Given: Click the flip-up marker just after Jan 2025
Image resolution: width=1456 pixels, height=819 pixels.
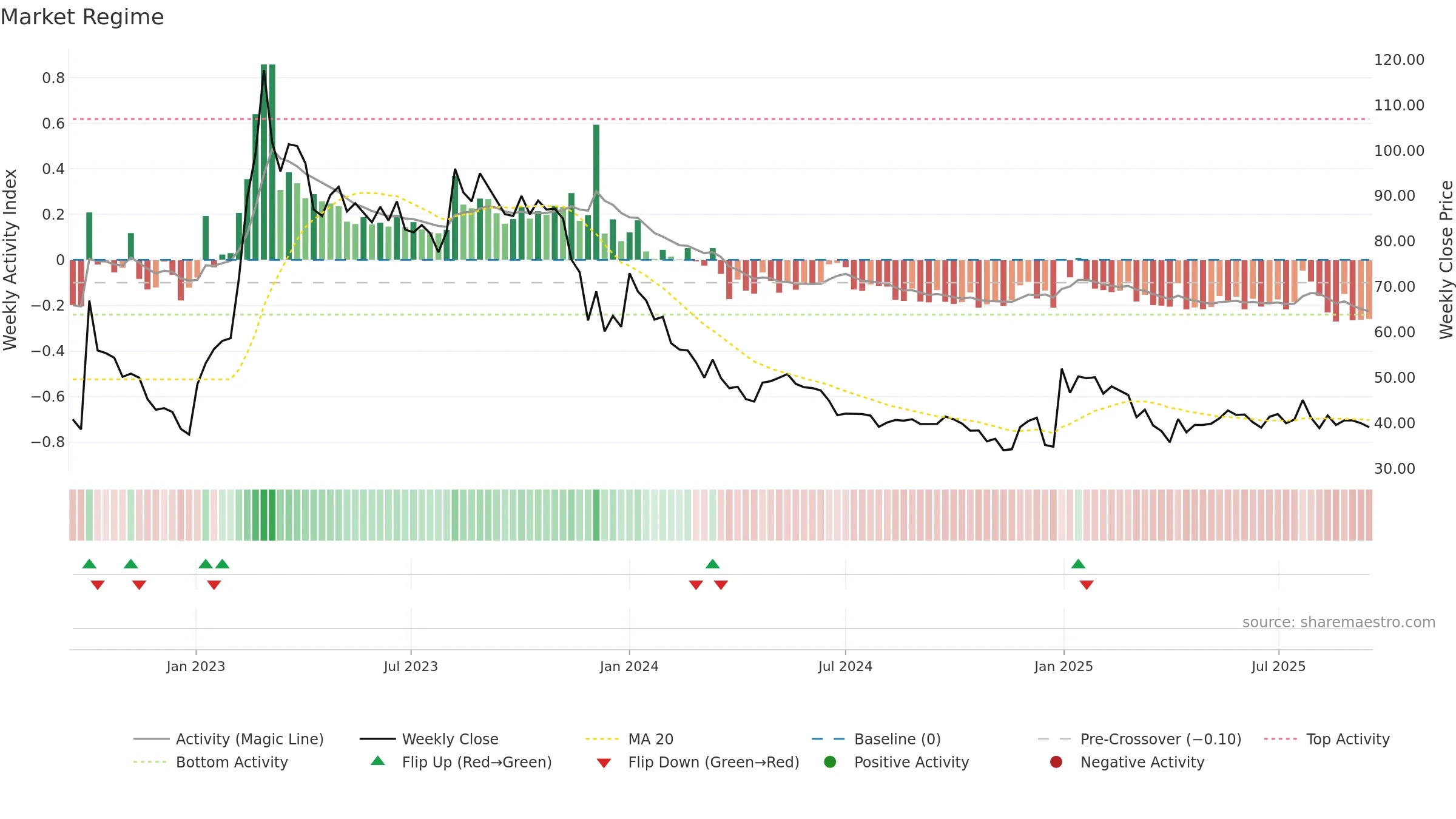Looking at the screenshot, I should [1078, 564].
